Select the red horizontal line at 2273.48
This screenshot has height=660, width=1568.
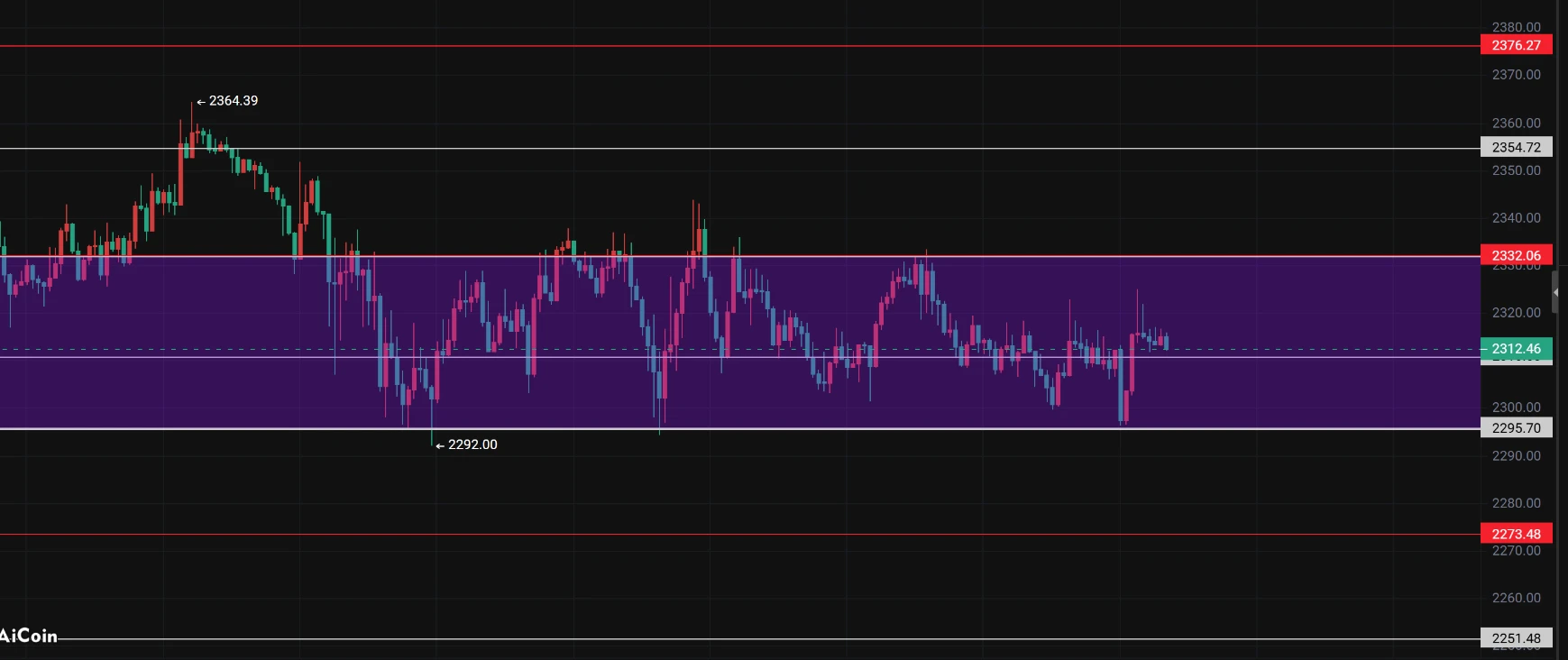(740, 534)
